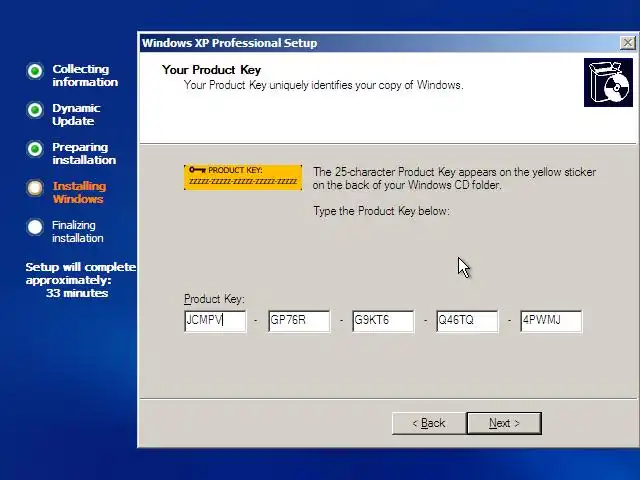The image size is (640, 480).
Task: Click the 'Installing Windows' orange label
Action: click(79, 192)
